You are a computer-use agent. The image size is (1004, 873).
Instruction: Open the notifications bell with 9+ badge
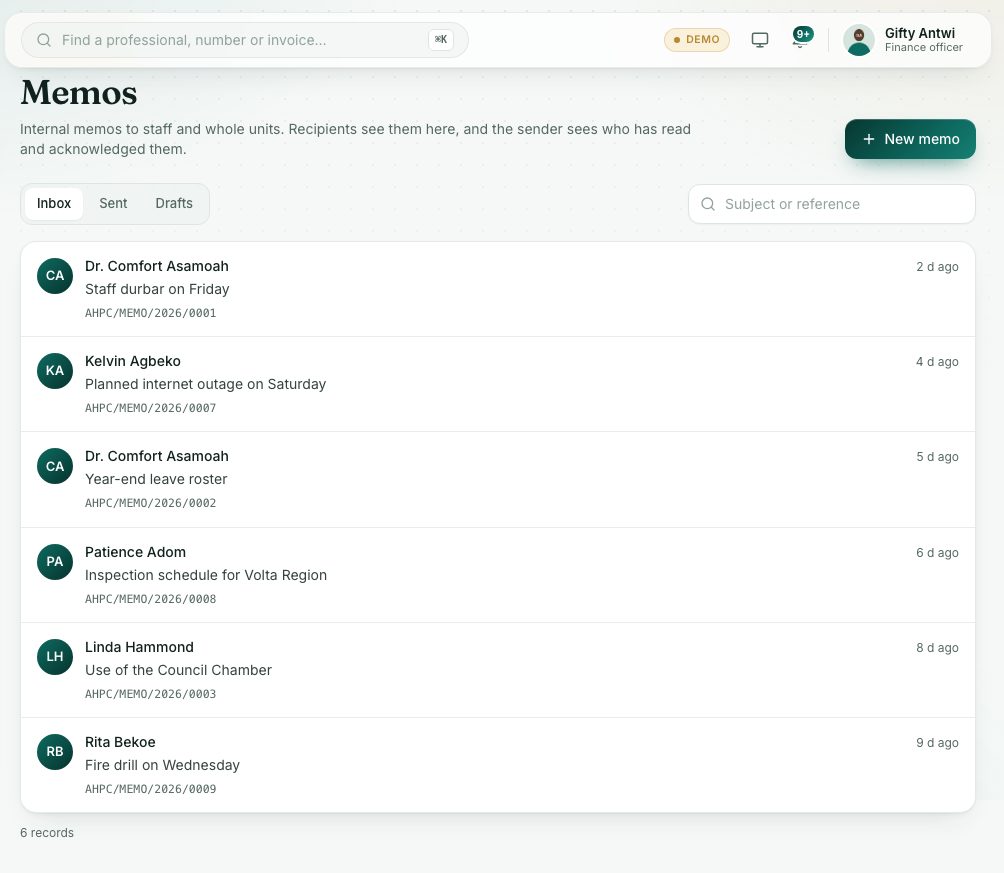pos(802,39)
